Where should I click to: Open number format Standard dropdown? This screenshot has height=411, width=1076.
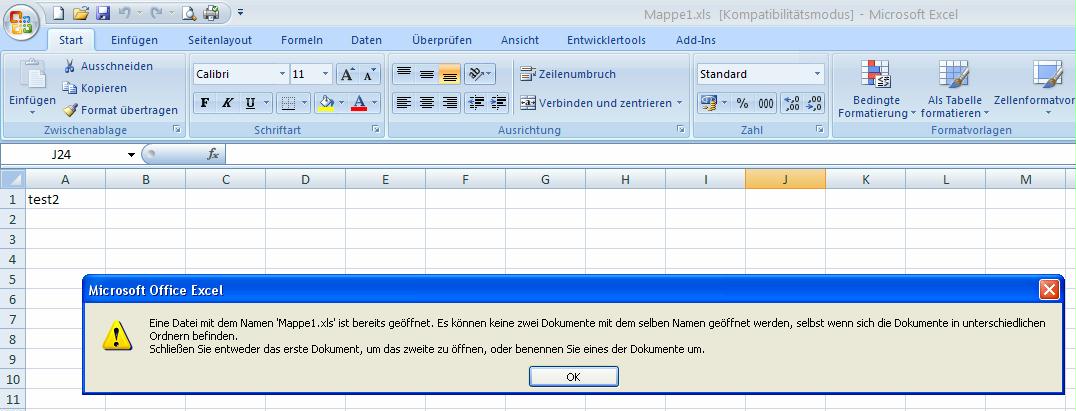[x=817, y=74]
